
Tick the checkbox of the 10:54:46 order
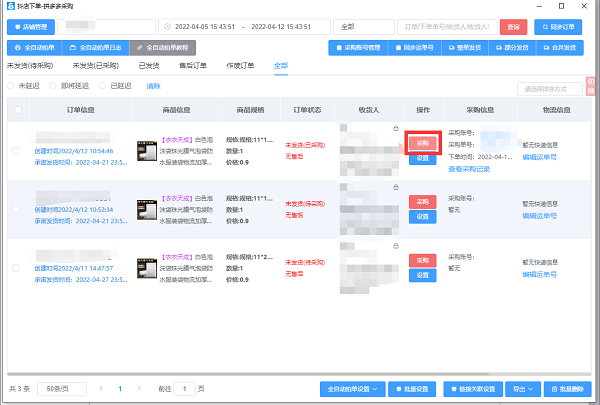16,151
